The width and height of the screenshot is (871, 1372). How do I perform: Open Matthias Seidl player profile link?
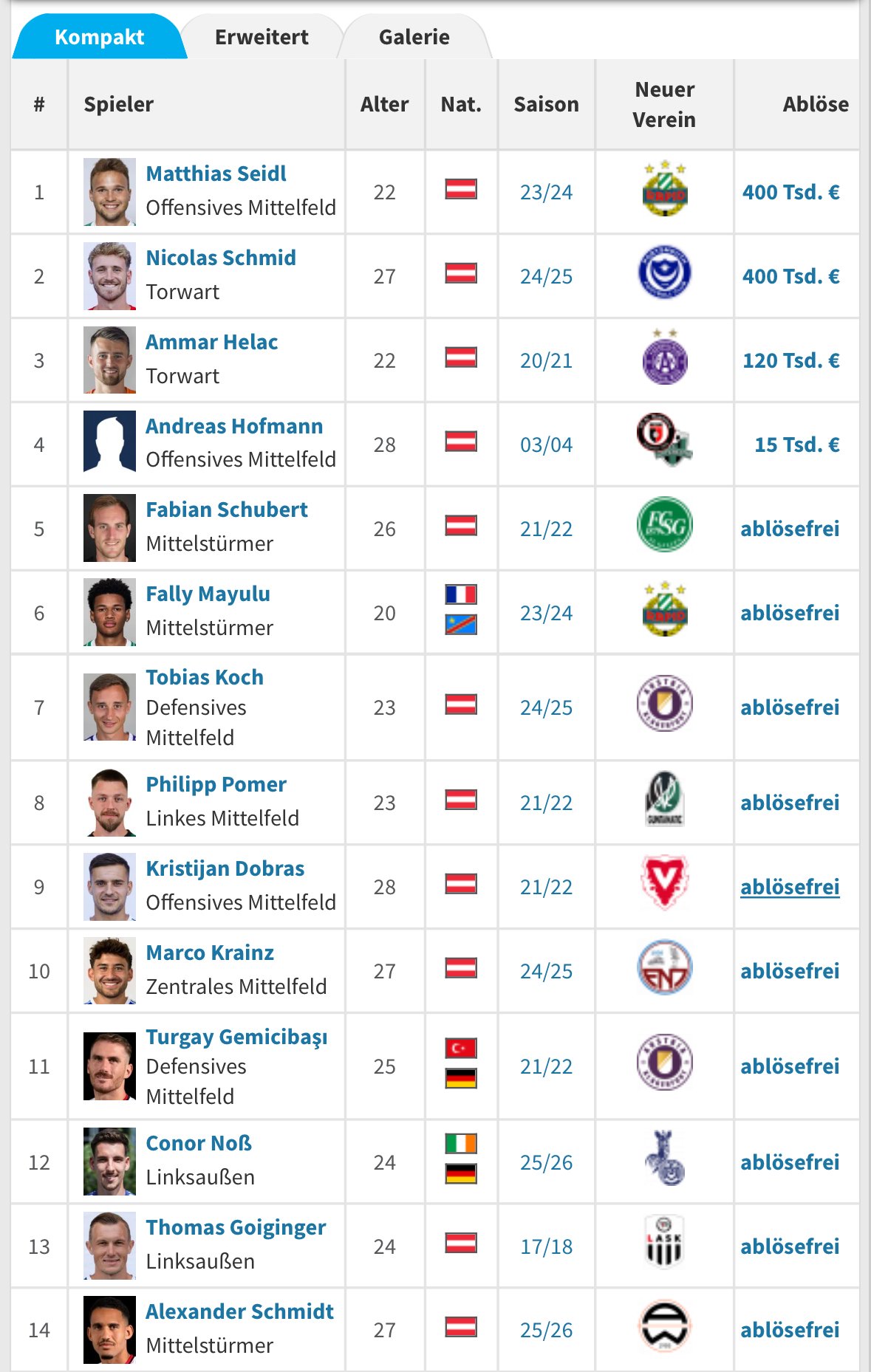[216, 174]
